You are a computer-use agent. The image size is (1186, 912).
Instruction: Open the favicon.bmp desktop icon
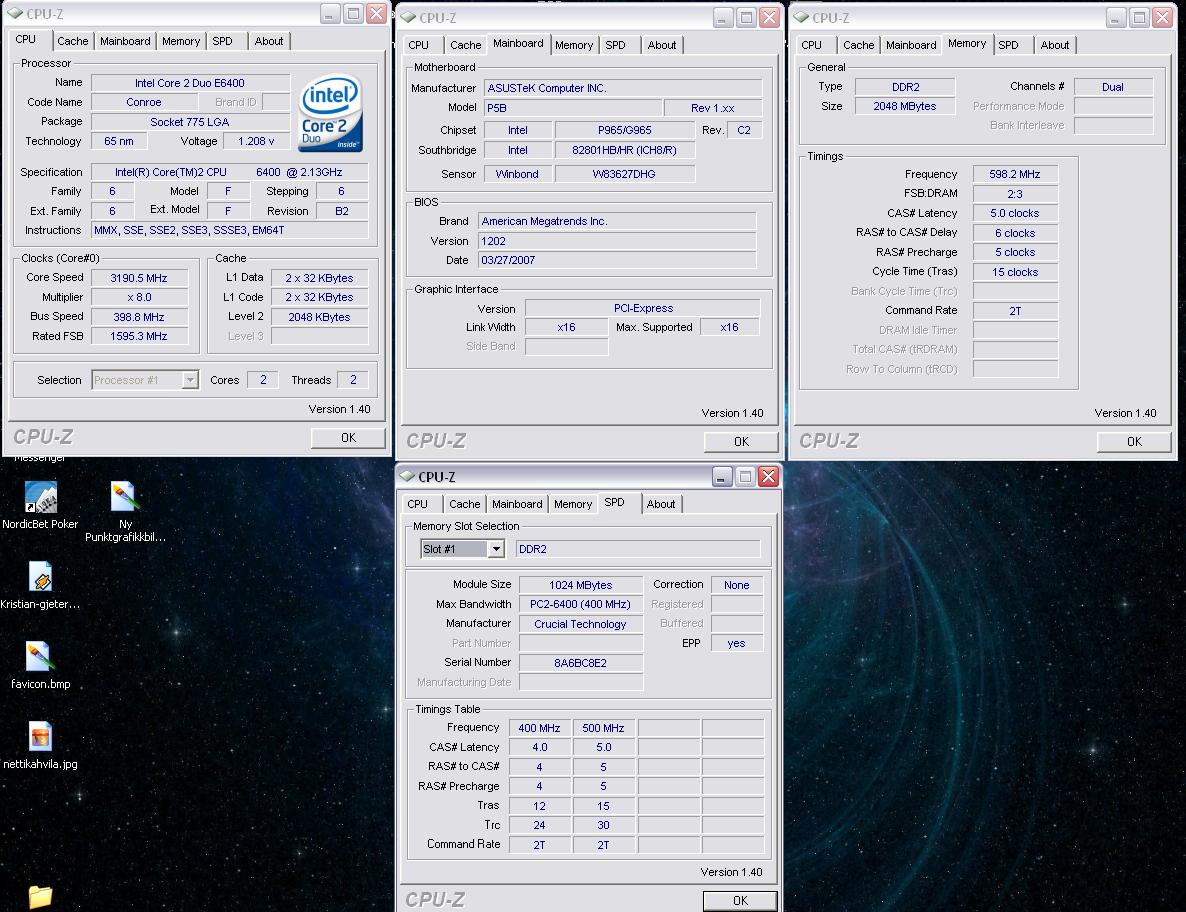[x=40, y=665]
